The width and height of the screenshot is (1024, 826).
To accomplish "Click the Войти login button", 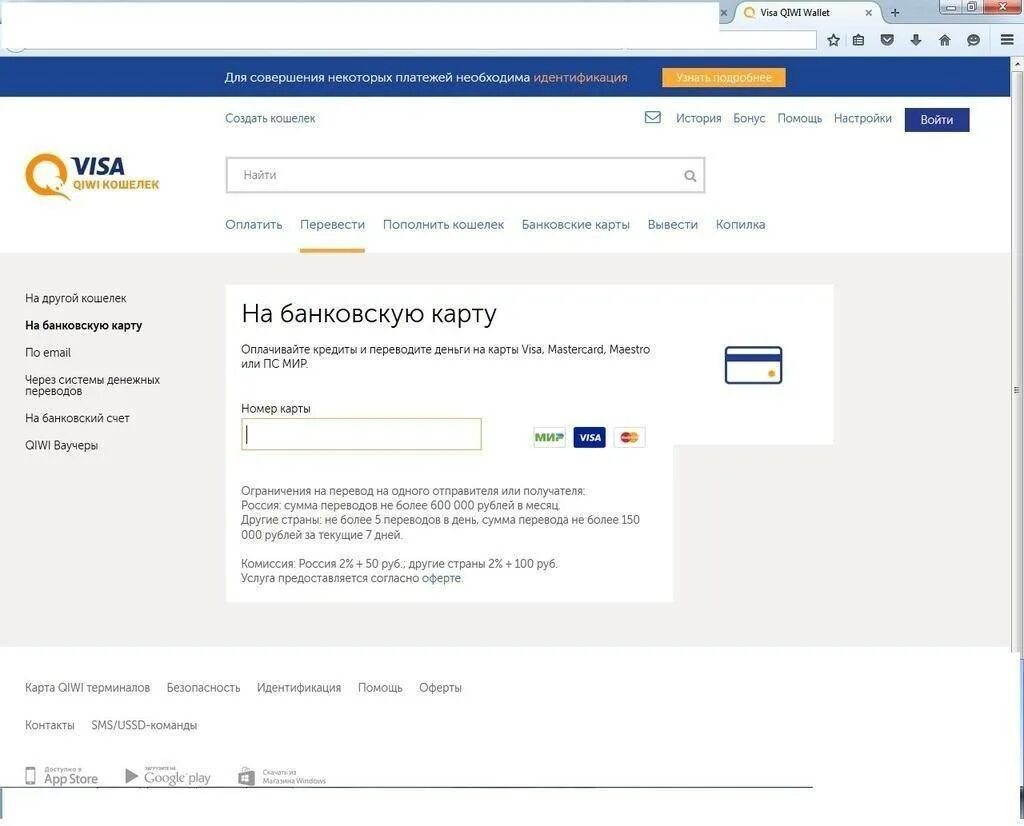I will (936, 119).
